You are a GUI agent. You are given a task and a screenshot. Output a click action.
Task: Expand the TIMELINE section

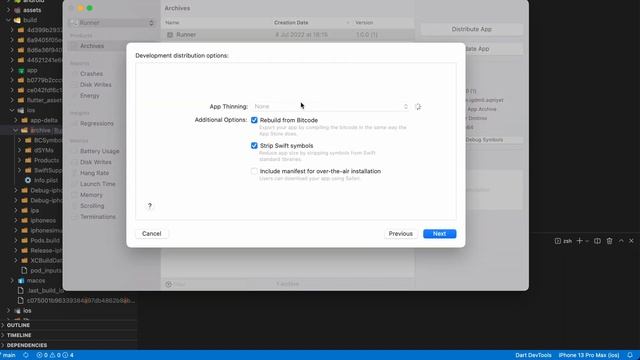point(19,335)
